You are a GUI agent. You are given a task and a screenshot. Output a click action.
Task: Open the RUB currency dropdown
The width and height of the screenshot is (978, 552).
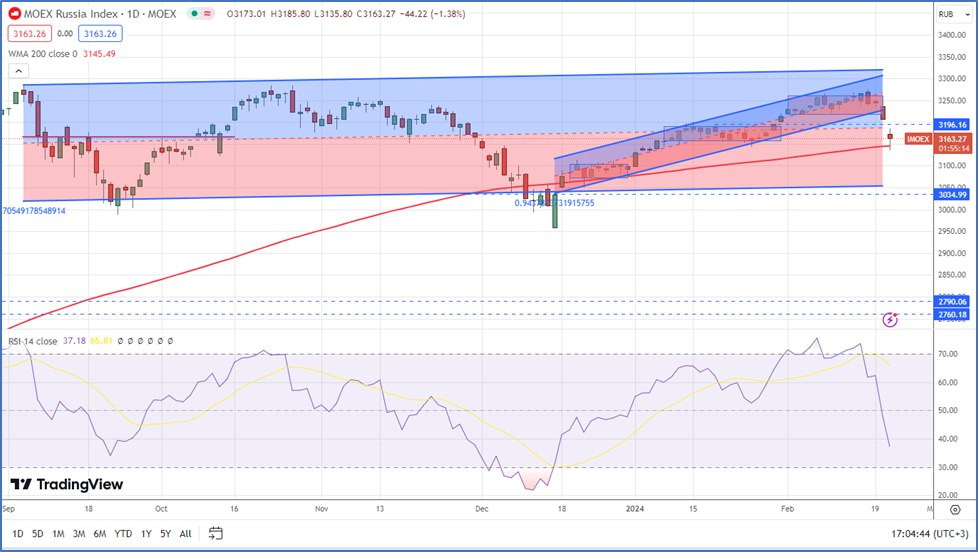point(954,14)
